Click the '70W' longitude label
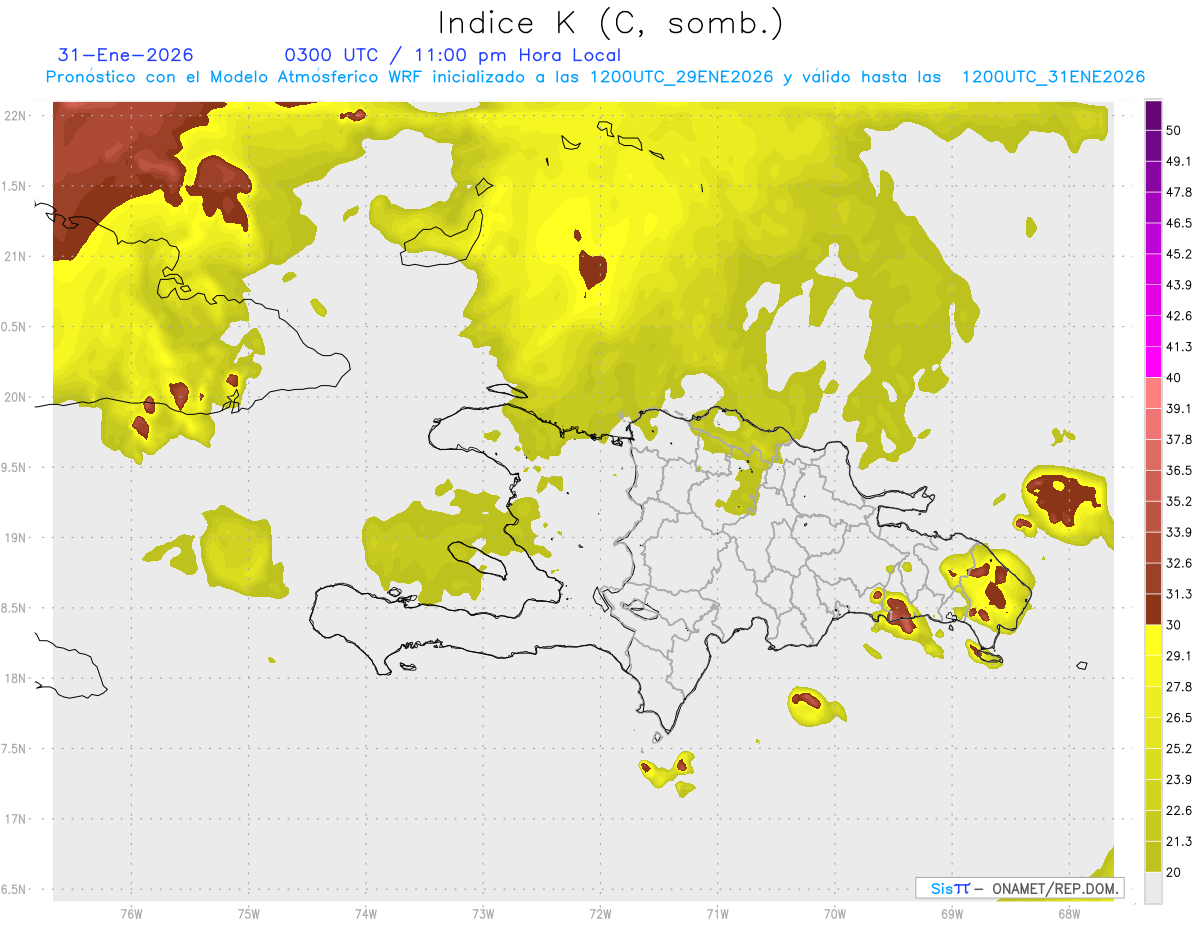 point(834,913)
